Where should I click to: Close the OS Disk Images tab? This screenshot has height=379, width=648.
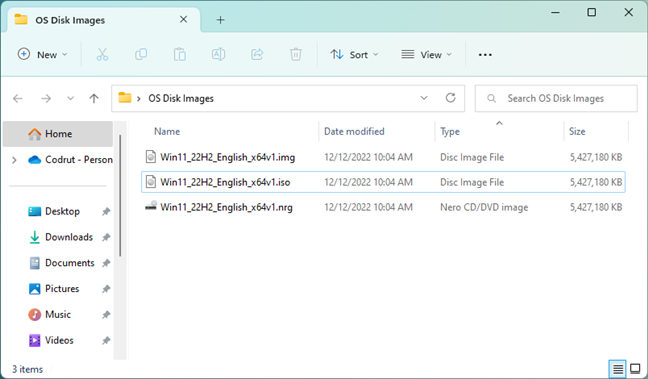click(183, 19)
